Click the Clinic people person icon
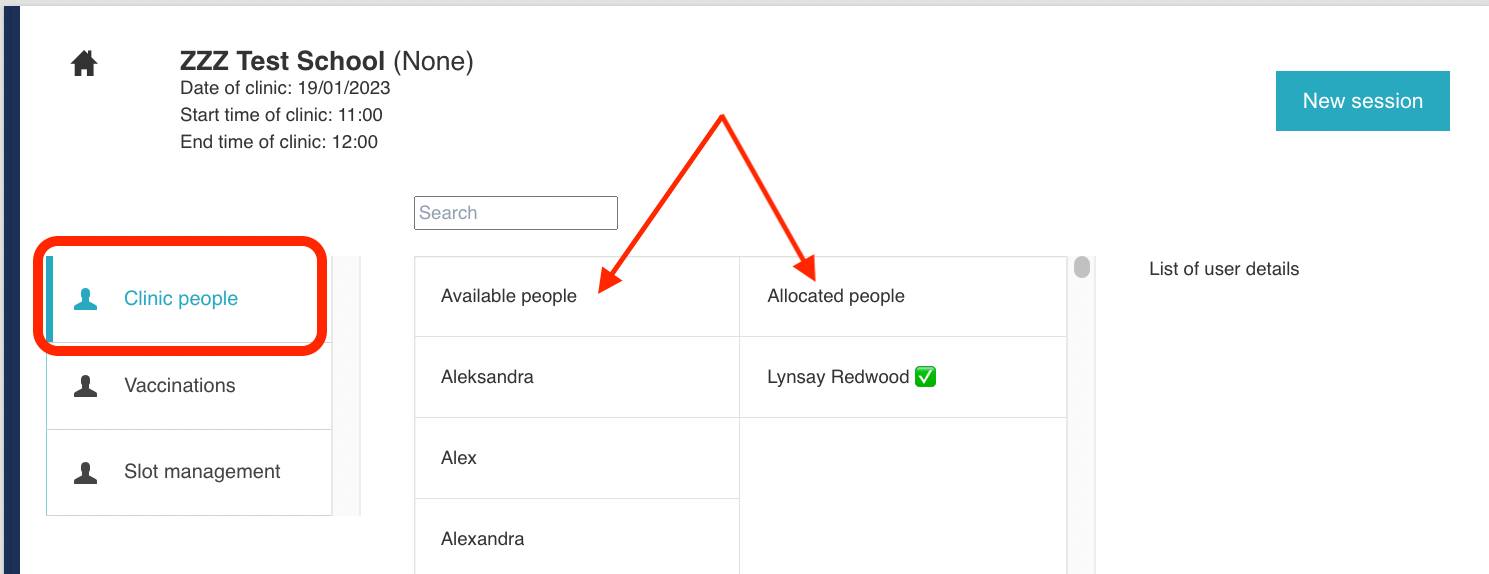The height and width of the screenshot is (574, 1489). click(x=86, y=299)
